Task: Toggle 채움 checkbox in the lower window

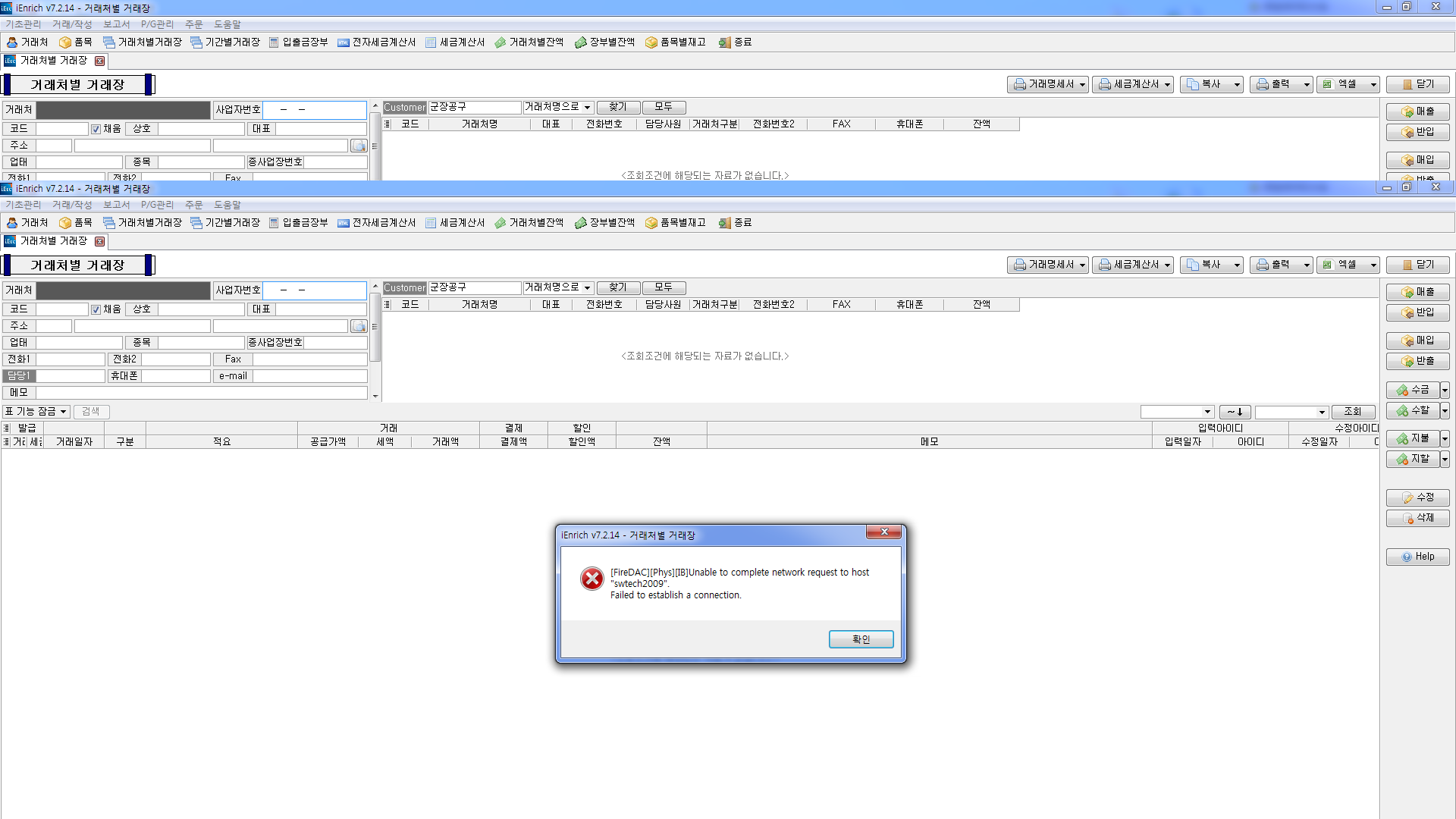Action: [x=96, y=309]
